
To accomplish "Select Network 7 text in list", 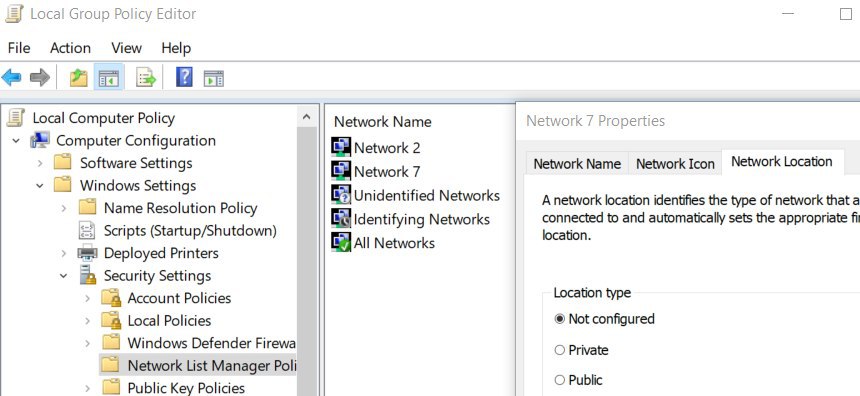I will tap(387, 172).
